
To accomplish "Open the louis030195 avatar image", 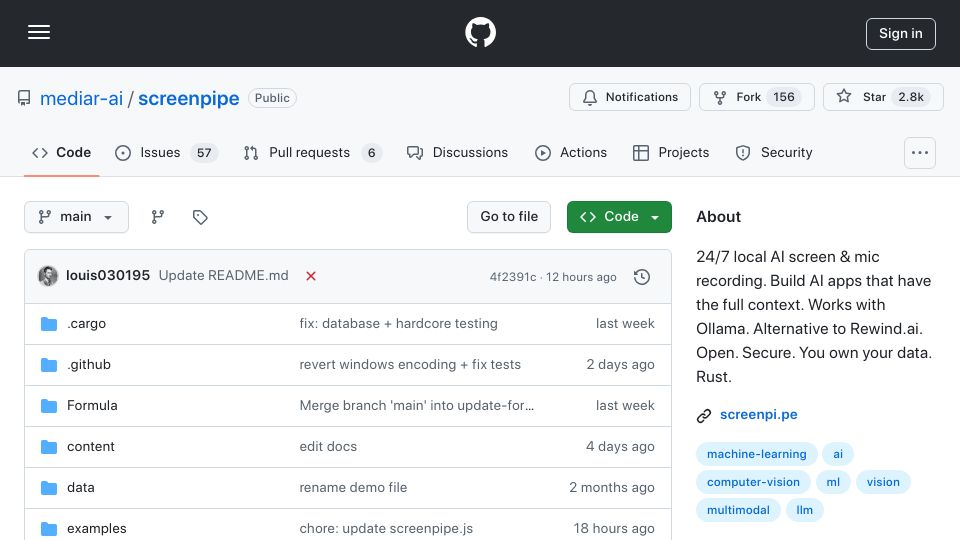I will (x=48, y=276).
